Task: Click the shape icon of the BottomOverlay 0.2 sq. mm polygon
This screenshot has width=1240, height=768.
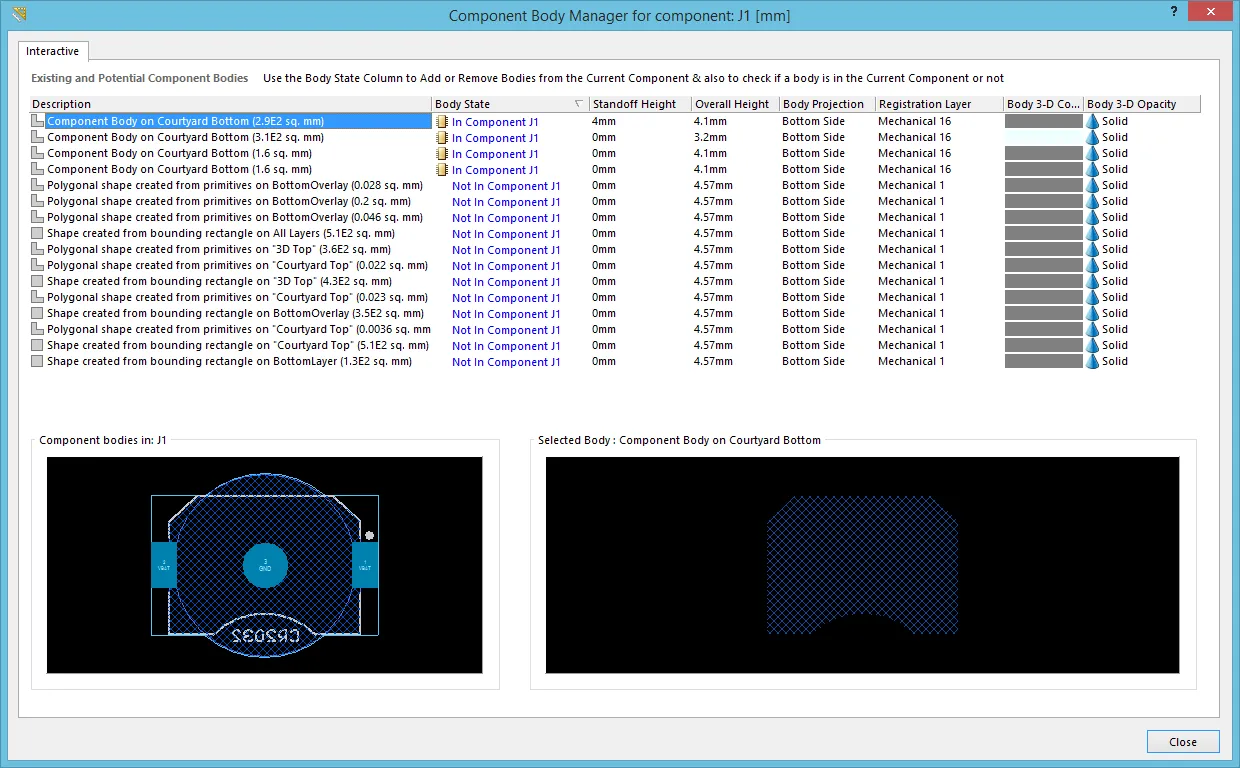Action: [x=38, y=201]
